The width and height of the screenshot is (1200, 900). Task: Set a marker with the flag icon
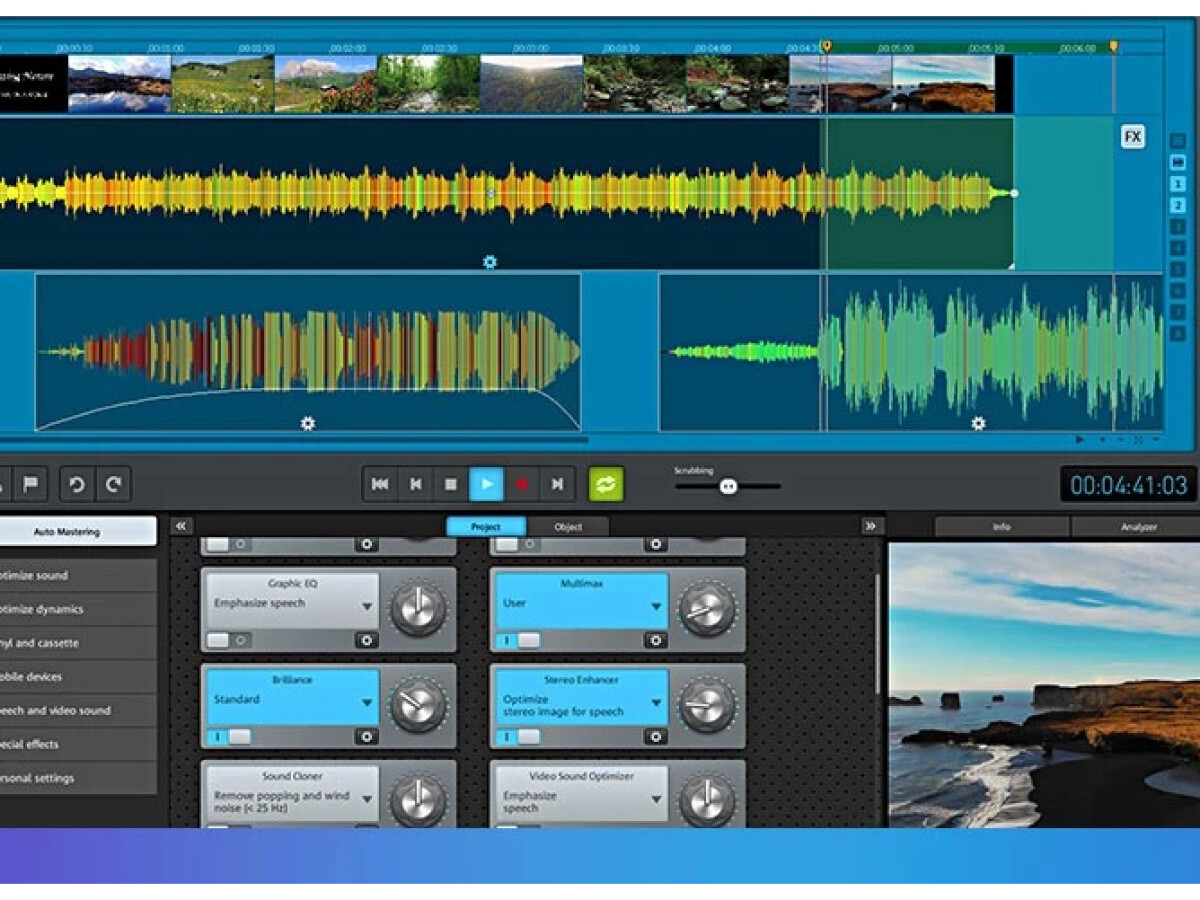pos(31,485)
